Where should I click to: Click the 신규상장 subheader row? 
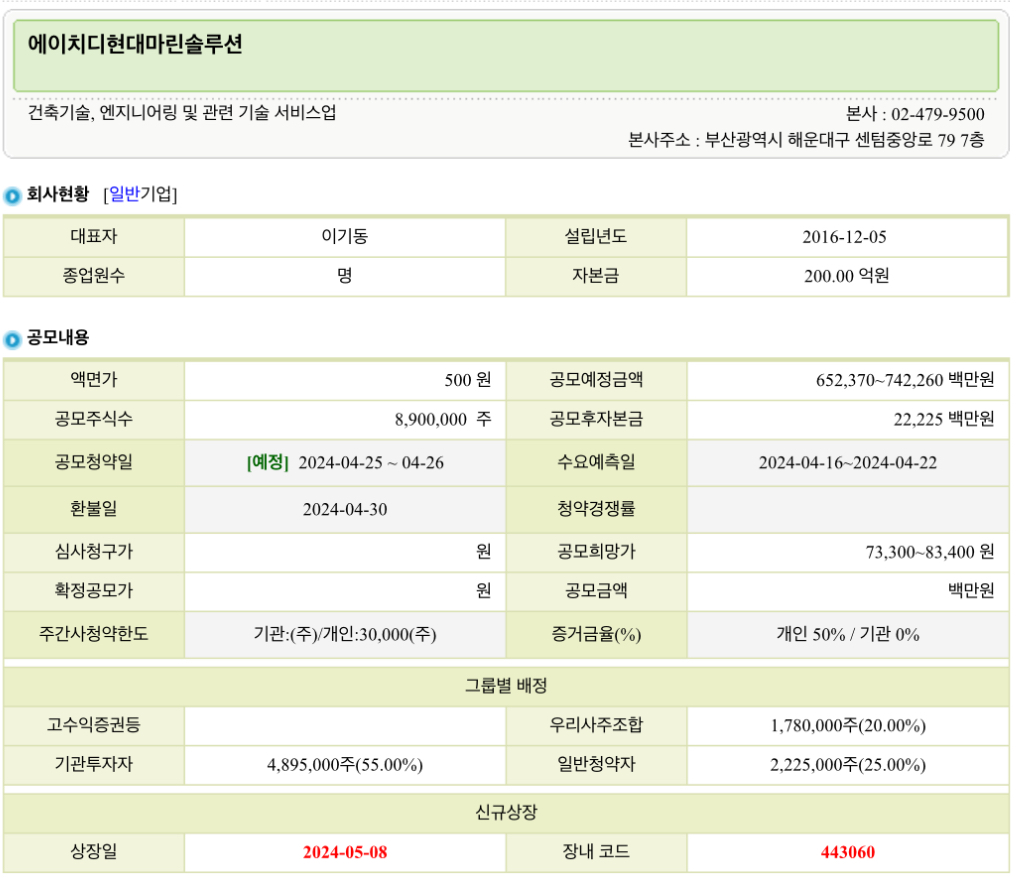(x=506, y=813)
